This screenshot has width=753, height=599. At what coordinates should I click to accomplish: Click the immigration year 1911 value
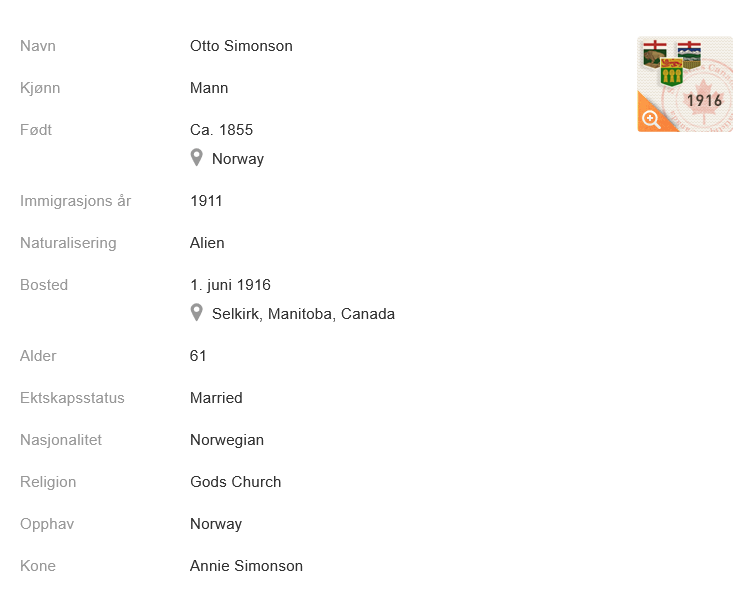point(206,201)
